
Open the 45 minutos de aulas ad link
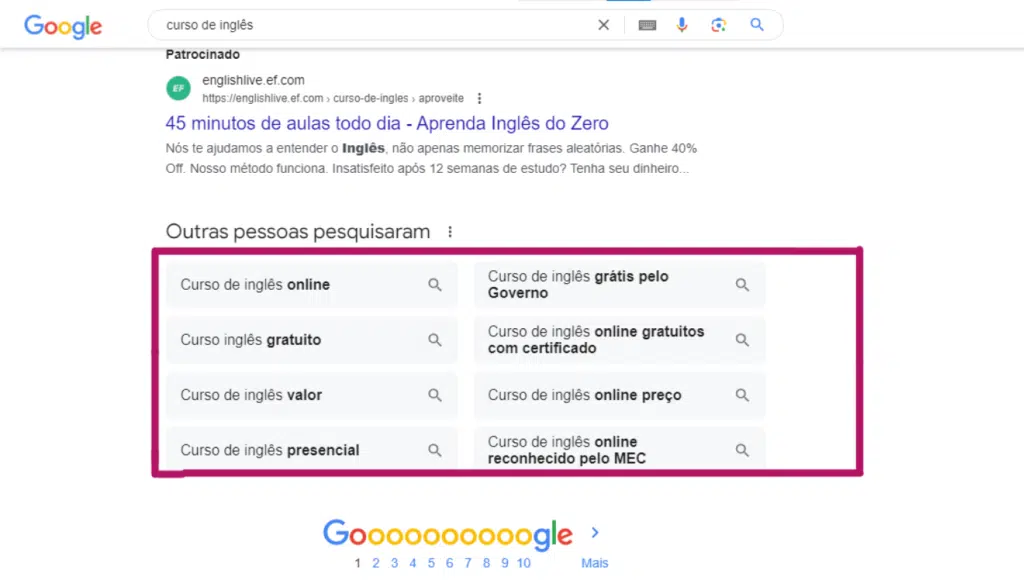point(387,123)
